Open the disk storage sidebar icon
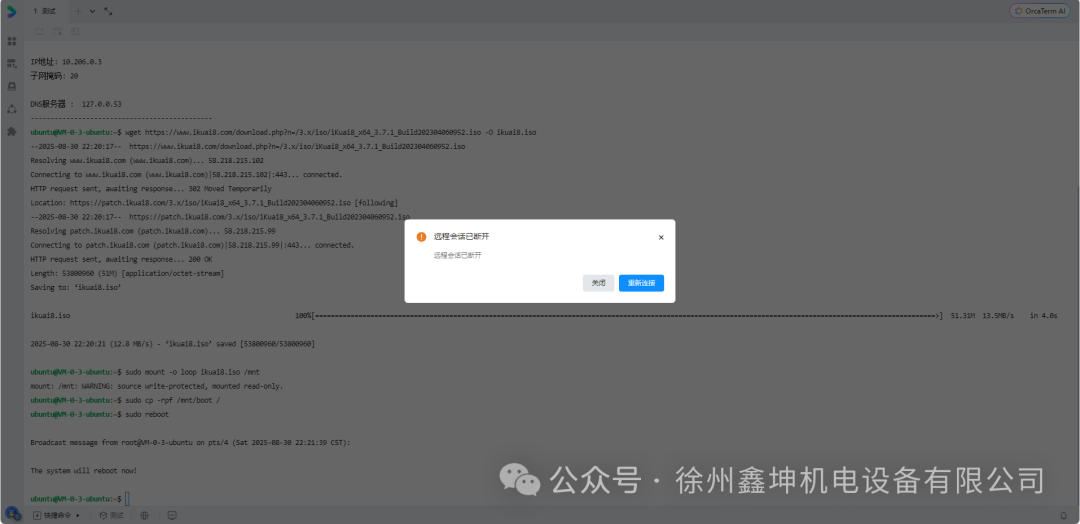1080x524 pixels. [x=12, y=86]
